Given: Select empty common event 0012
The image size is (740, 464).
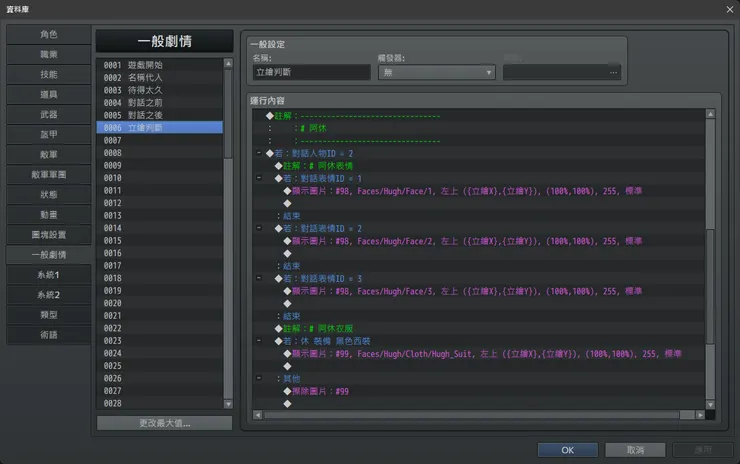Looking at the screenshot, I should (x=160, y=203).
